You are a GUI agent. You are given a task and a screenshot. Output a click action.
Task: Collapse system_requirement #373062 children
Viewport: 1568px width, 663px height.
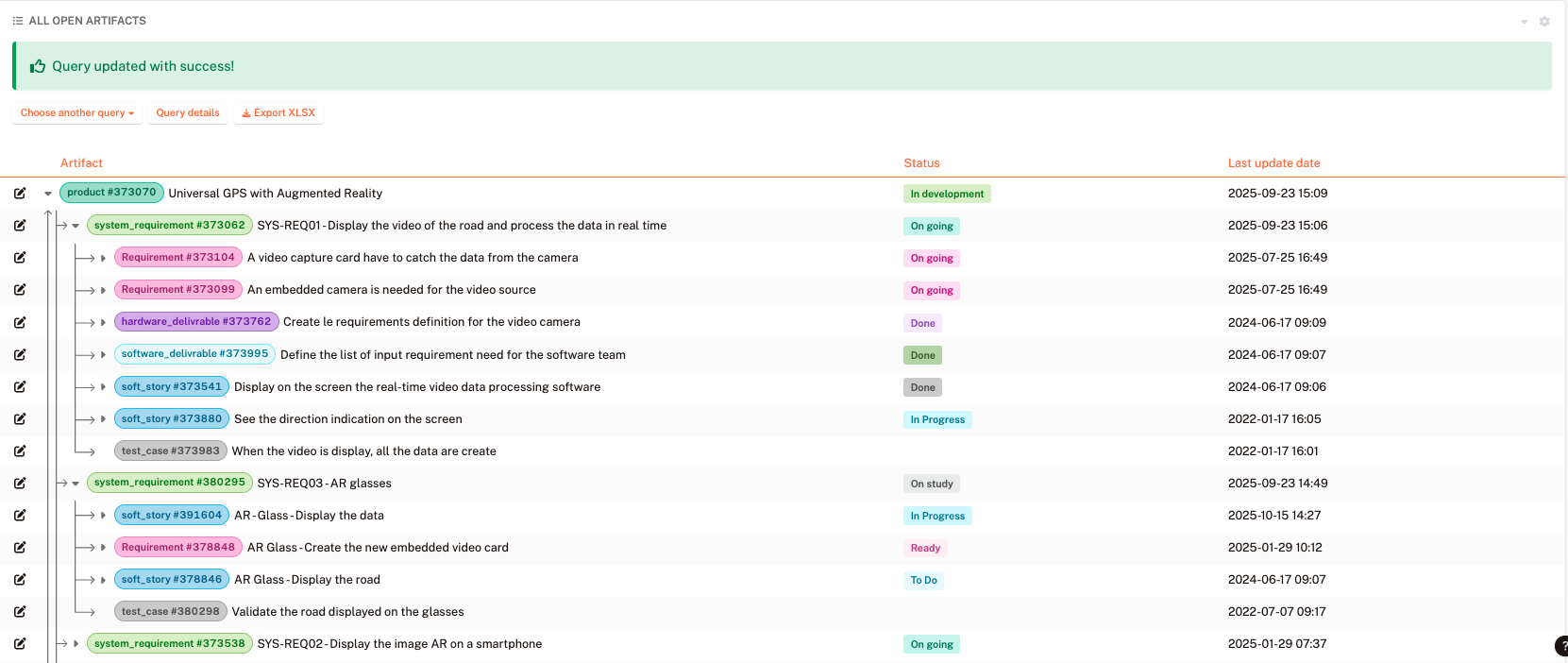[x=76, y=226]
